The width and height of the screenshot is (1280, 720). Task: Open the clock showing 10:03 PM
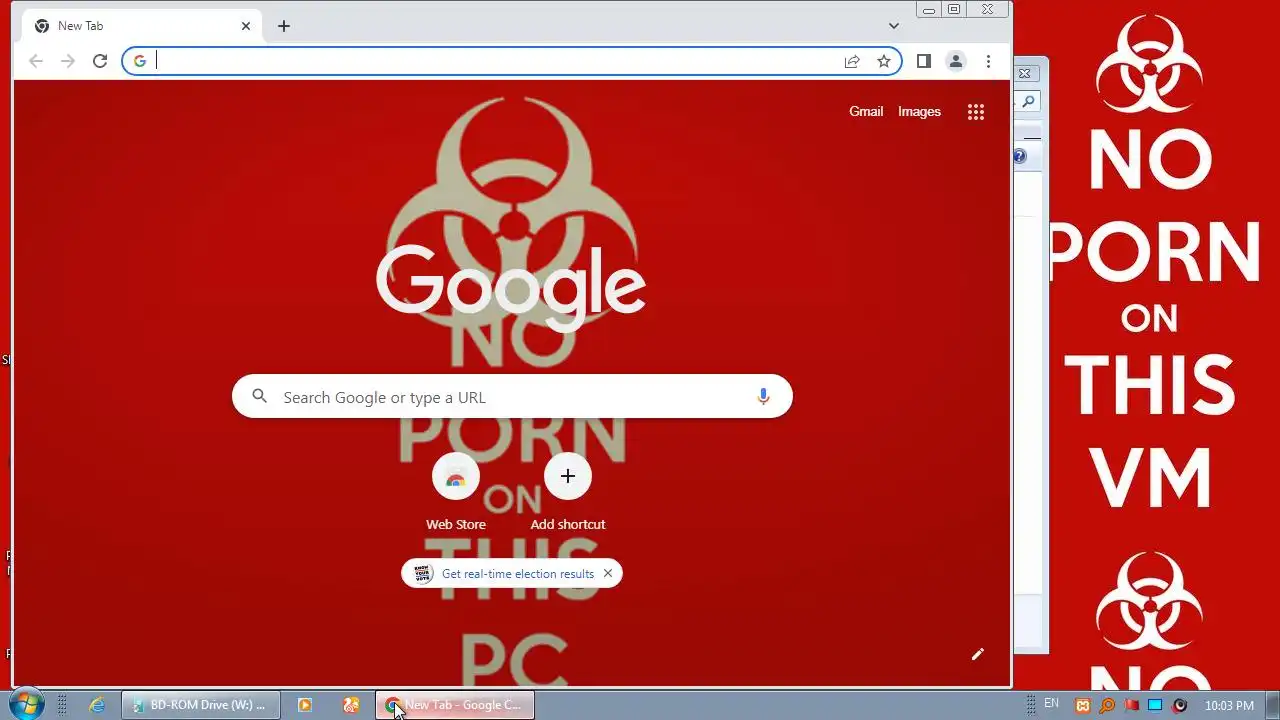[1229, 706]
